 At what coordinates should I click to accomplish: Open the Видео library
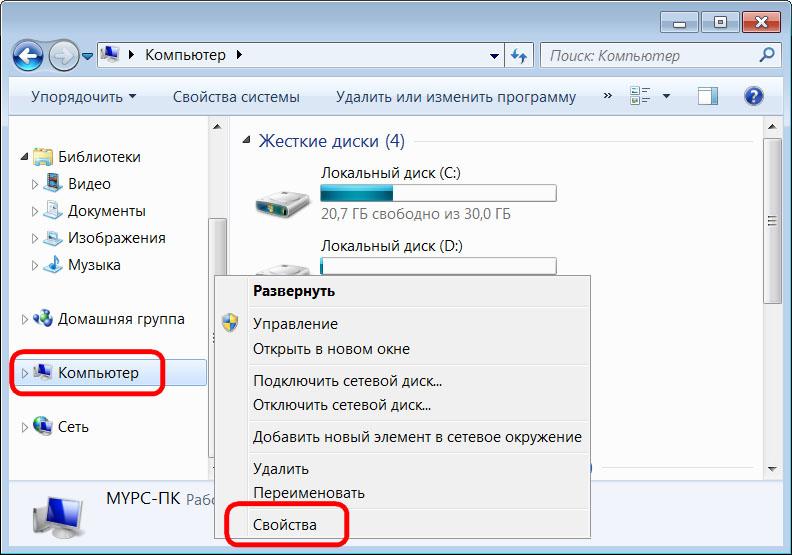coord(89,184)
